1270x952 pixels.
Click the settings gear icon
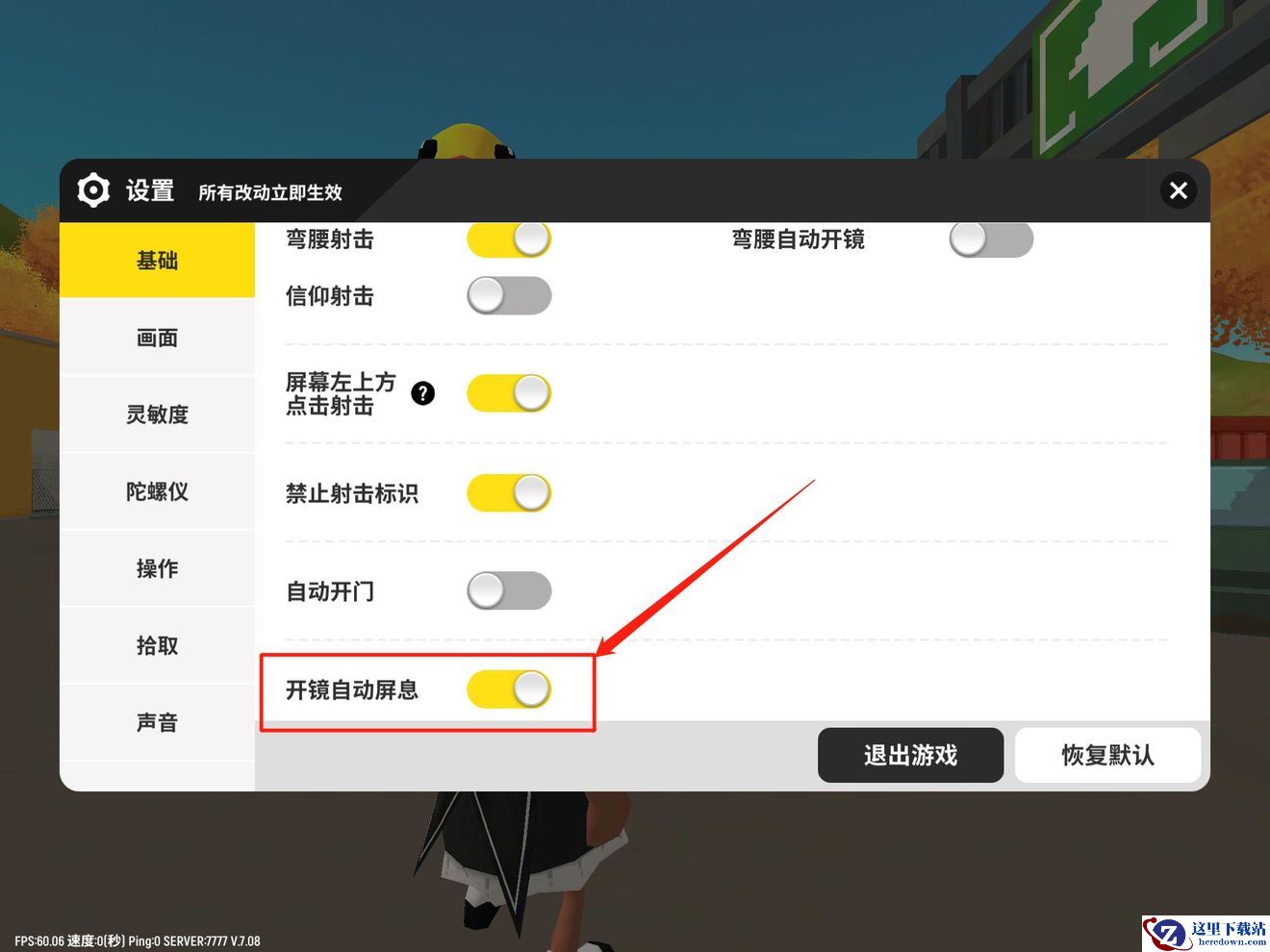coord(93,190)
